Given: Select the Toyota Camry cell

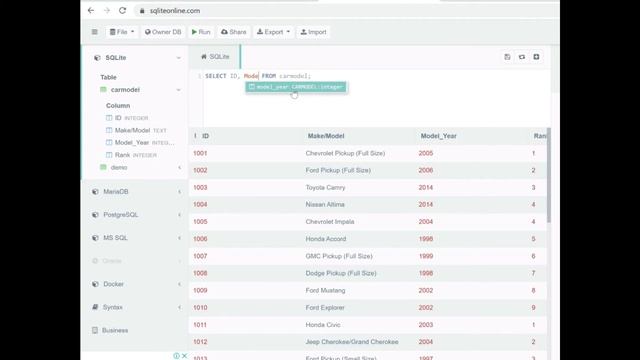Looking at the screenshot, I should 325,187.
